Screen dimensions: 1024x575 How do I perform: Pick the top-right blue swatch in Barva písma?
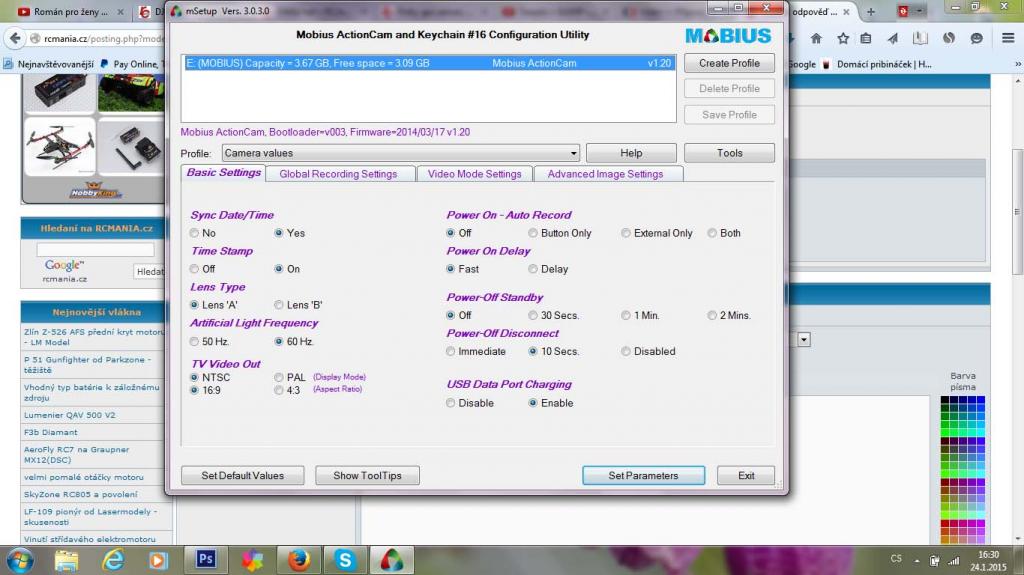[x=980, y=400]
